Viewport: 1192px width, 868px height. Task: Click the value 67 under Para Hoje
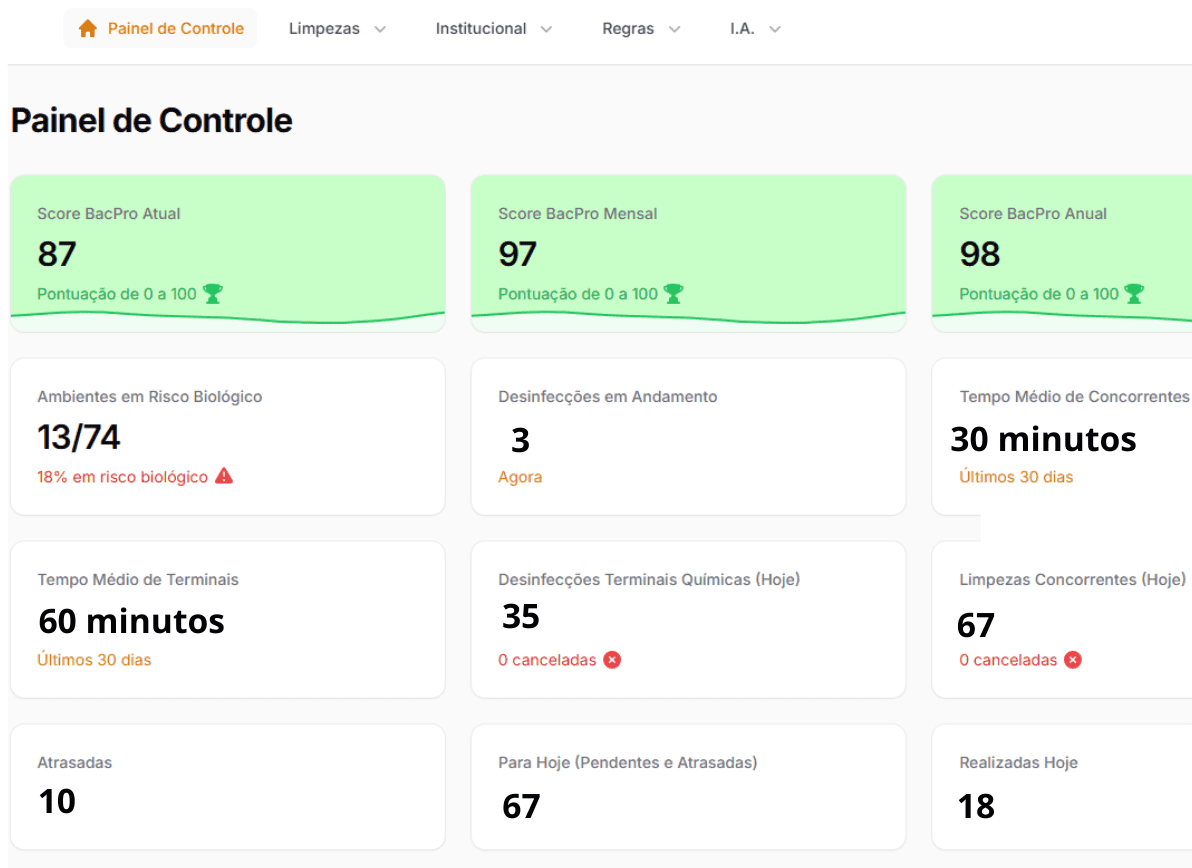click(x=521, y=806)
